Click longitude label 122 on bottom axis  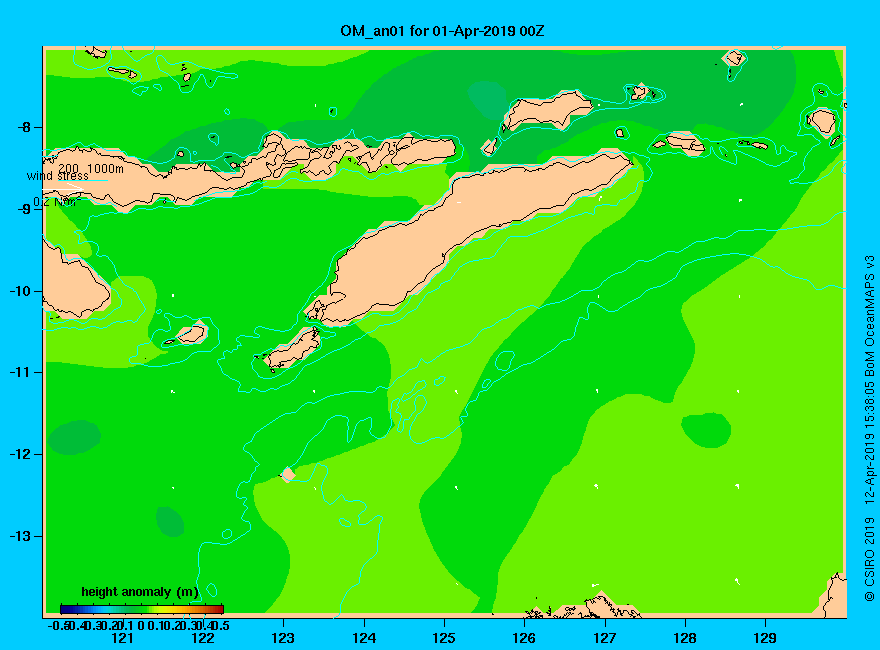pyautogui.click(x=203, y=638)
